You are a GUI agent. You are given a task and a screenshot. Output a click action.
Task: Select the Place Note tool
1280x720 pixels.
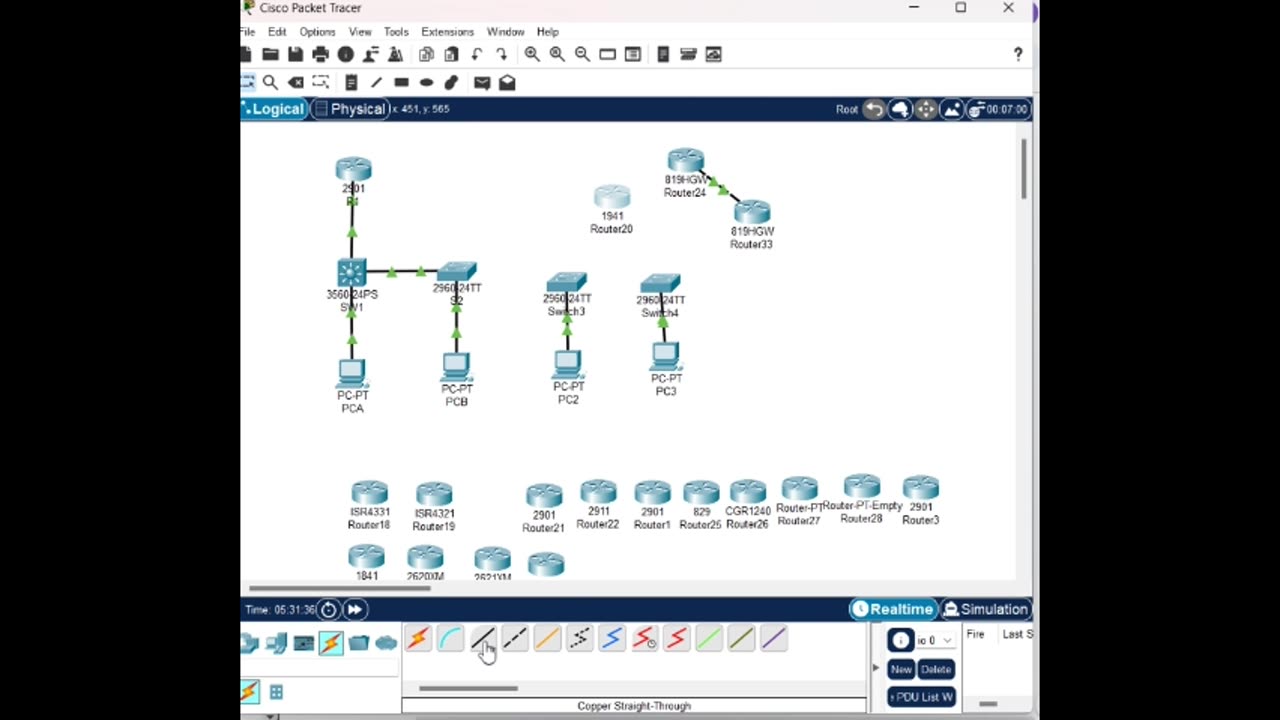point(351,82)
